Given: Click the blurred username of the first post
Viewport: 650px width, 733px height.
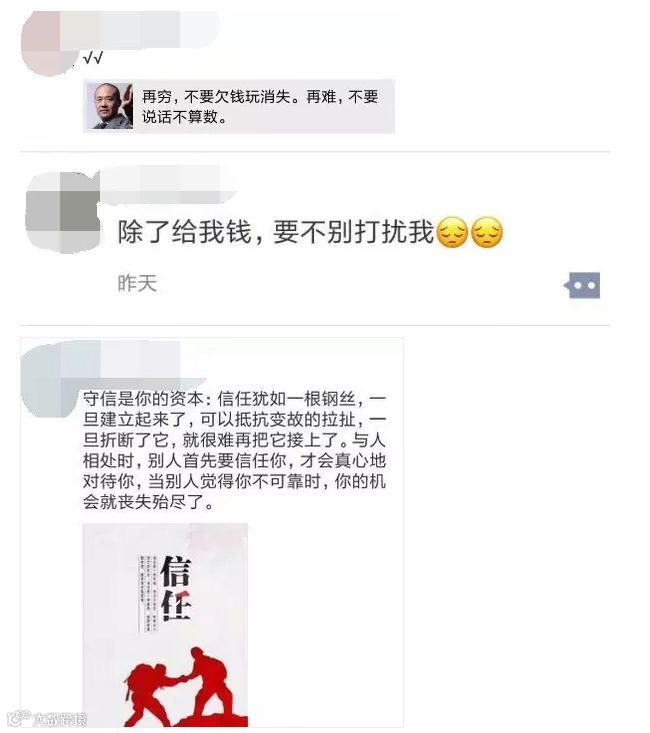Looking at the screenshot, I should click(x=140, y=29).
